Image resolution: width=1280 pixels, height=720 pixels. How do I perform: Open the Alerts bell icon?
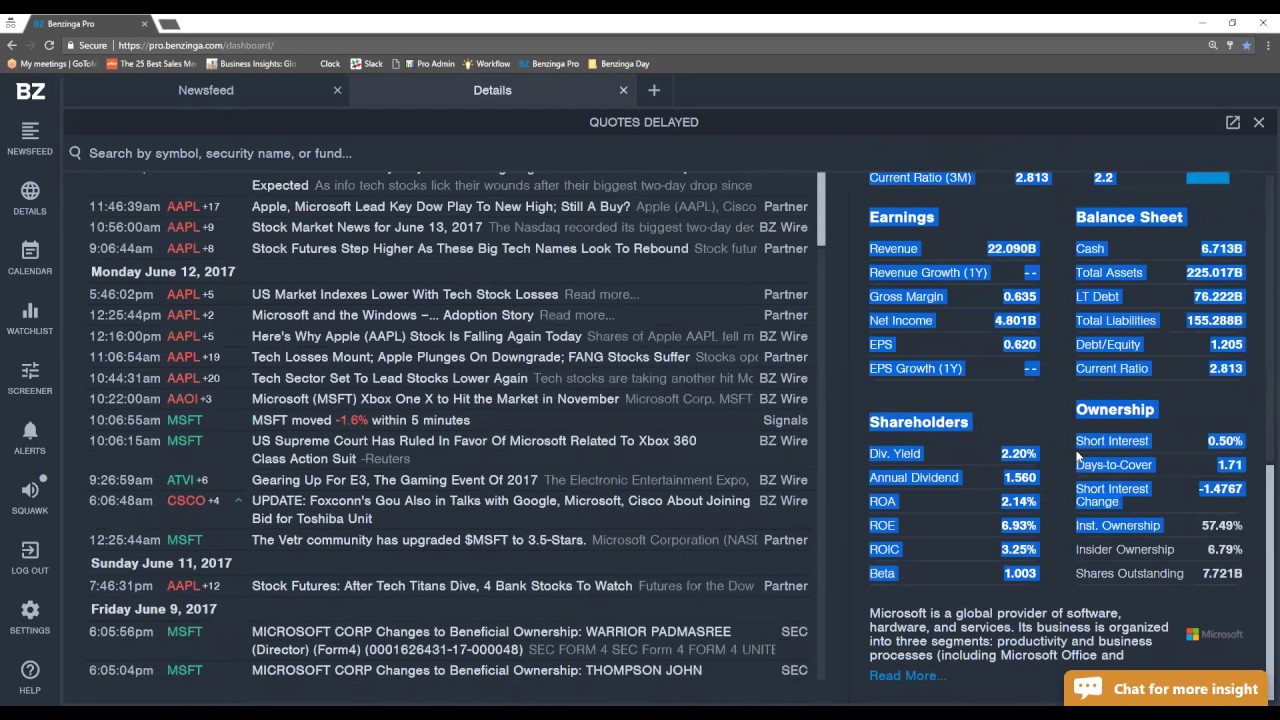[30, 431]
